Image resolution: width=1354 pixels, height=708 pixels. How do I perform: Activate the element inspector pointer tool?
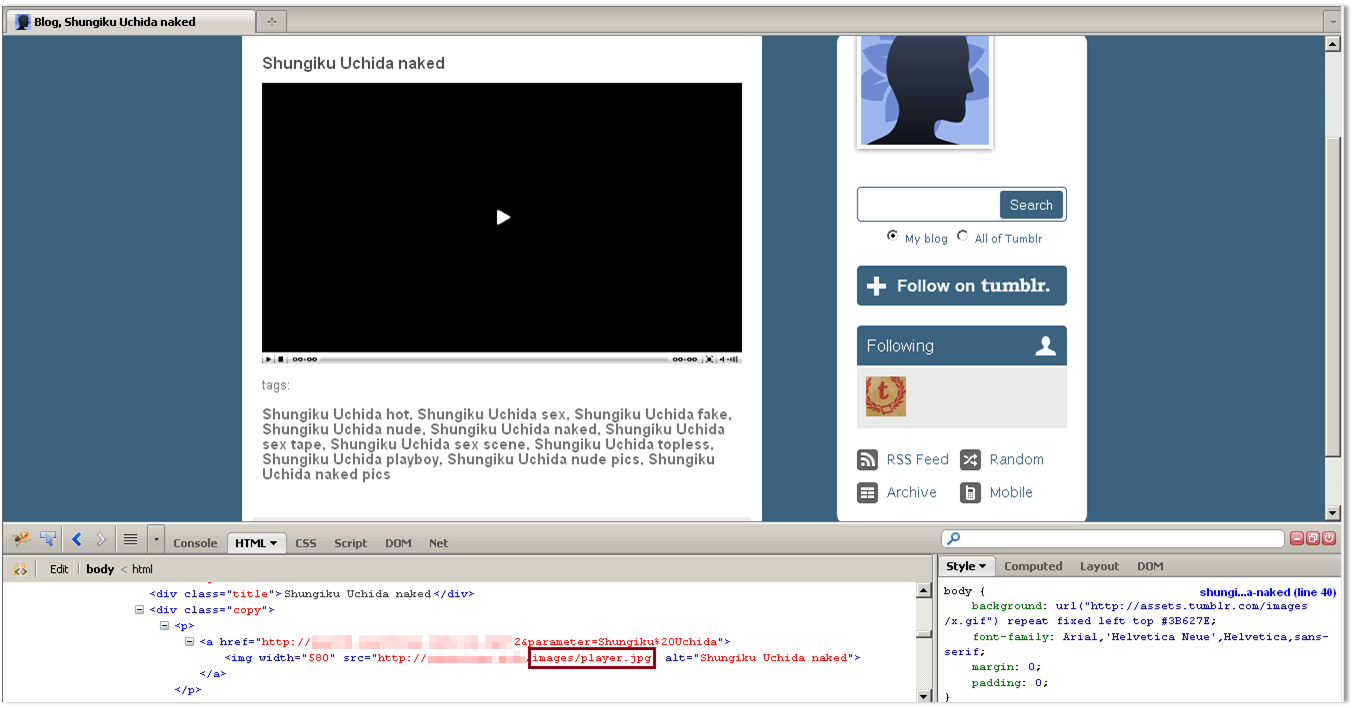click(47, 540)
